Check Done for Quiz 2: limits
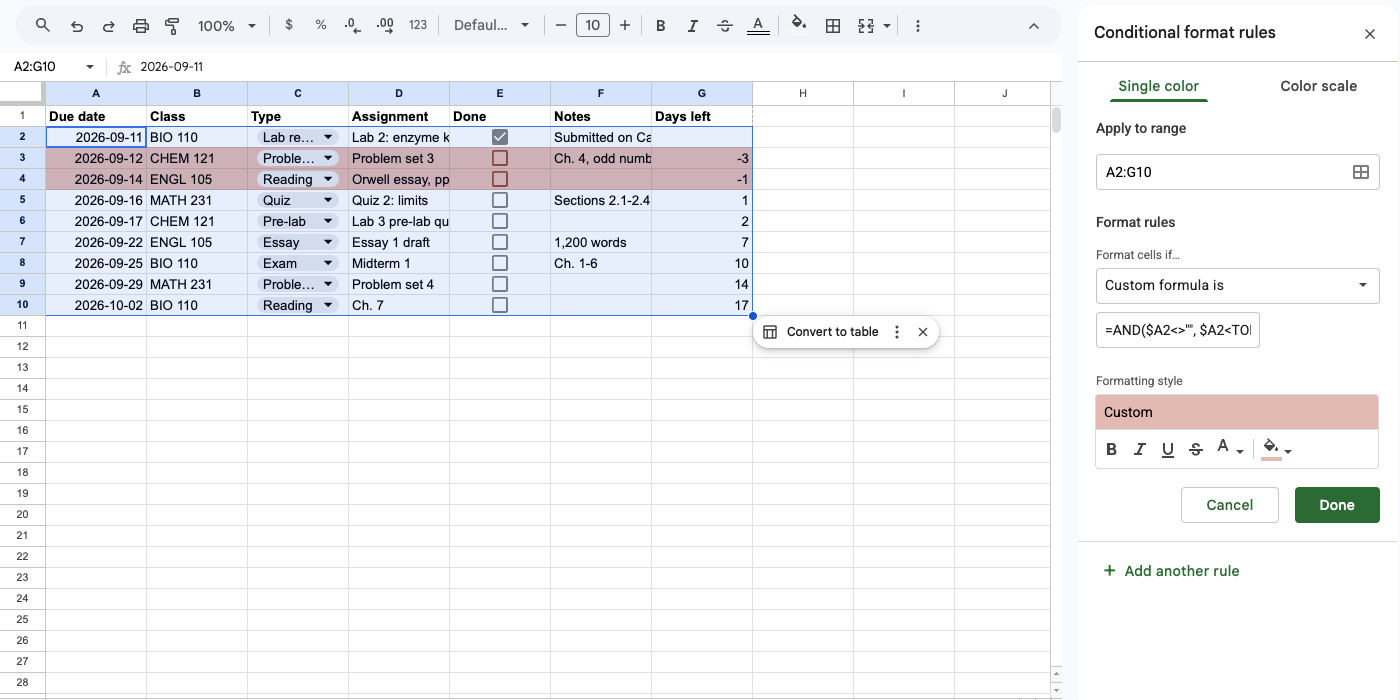1400x700 pixels. pos(500,200)
